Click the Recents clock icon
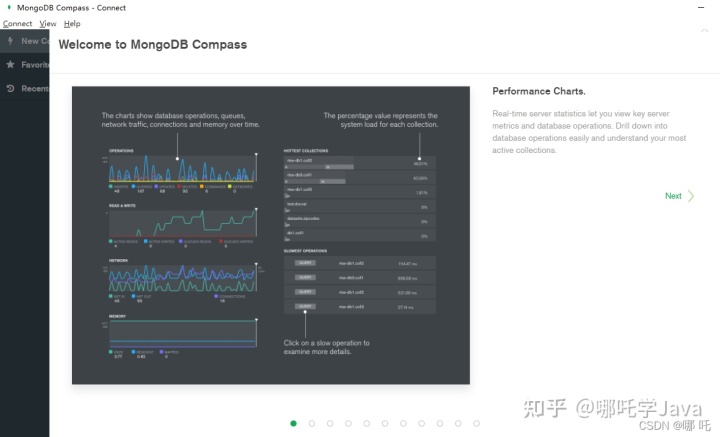The image size is (720, 437). coord(10,88)
